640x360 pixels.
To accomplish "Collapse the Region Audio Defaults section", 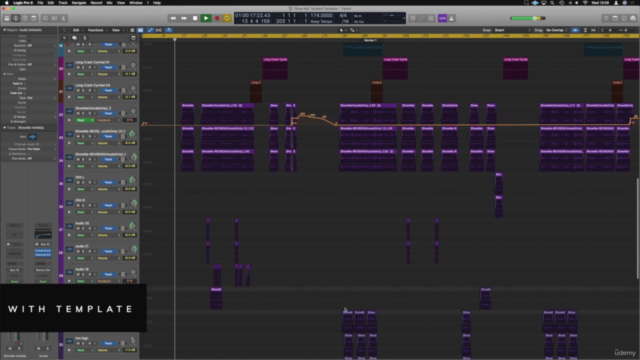I will click(x=4, y=30).
